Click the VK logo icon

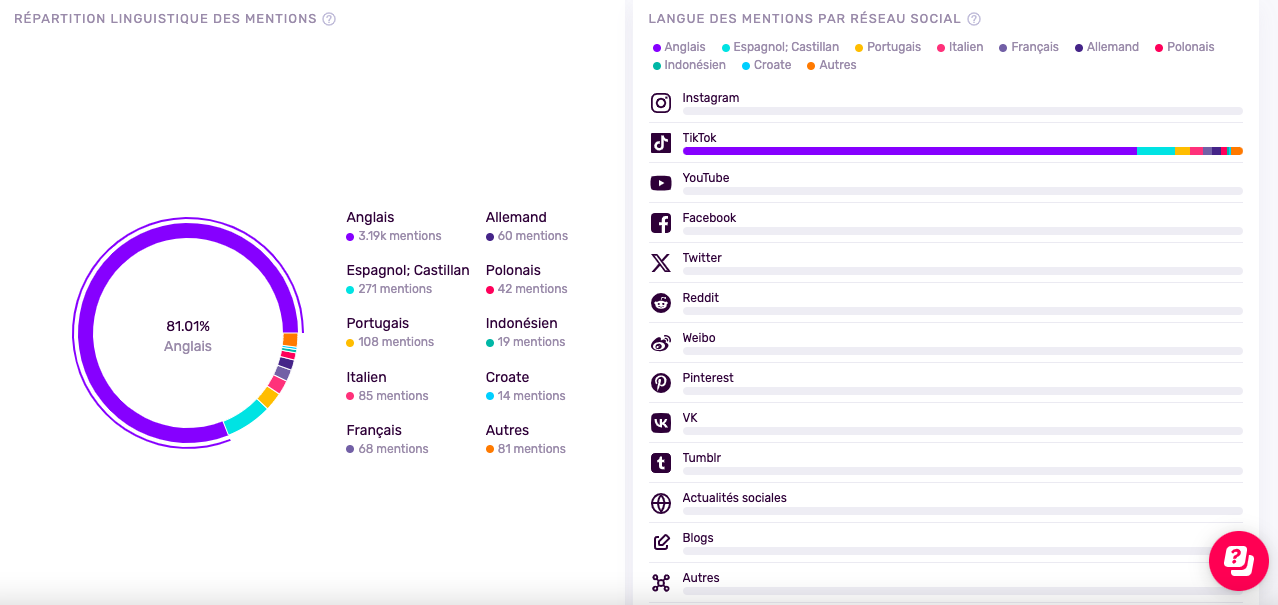tap(661, 423)
